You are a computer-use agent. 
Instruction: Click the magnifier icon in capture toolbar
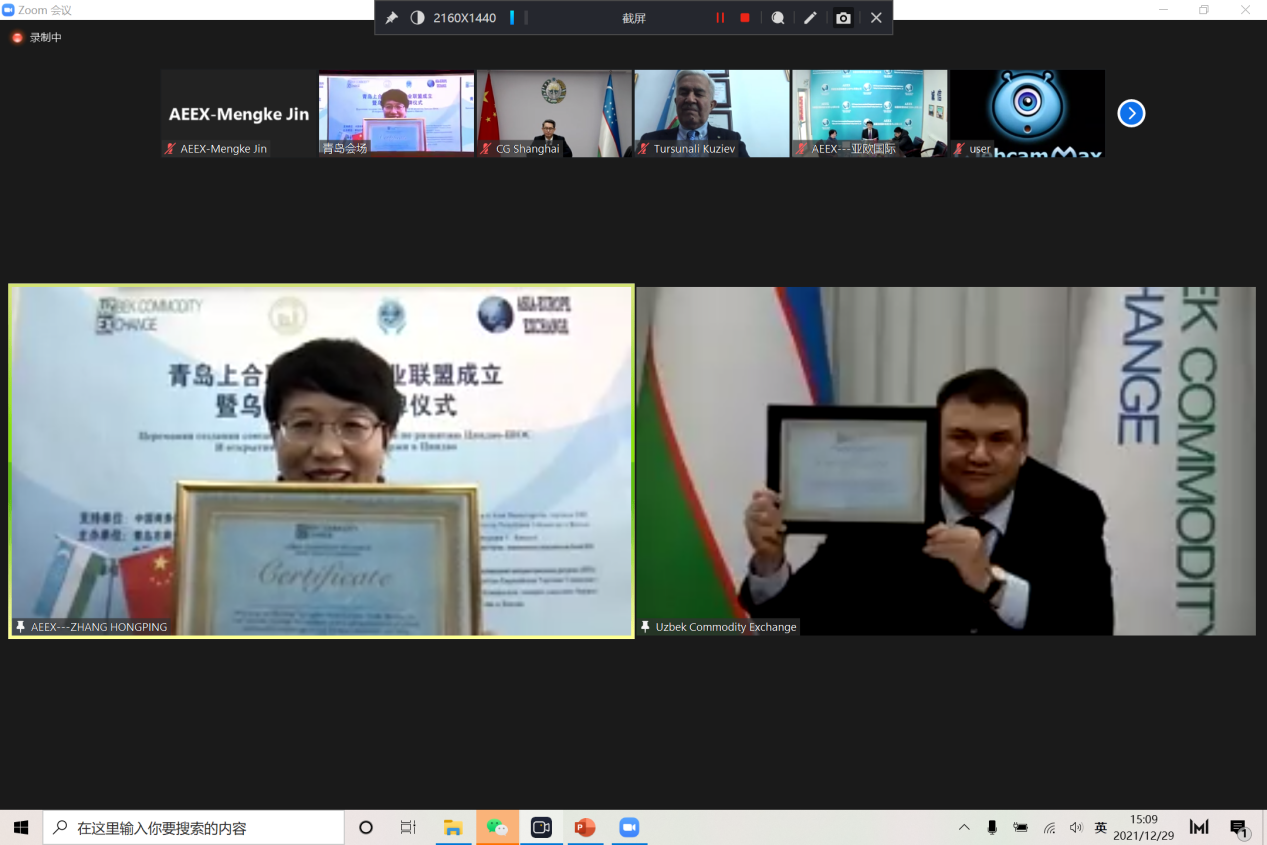click(x=777, y=18)
